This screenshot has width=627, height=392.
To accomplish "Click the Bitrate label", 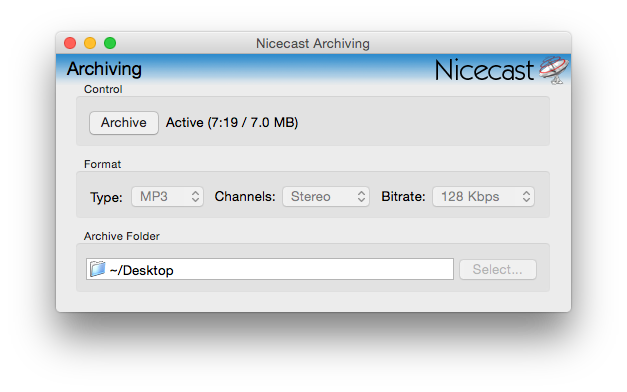I will point(403,197).
